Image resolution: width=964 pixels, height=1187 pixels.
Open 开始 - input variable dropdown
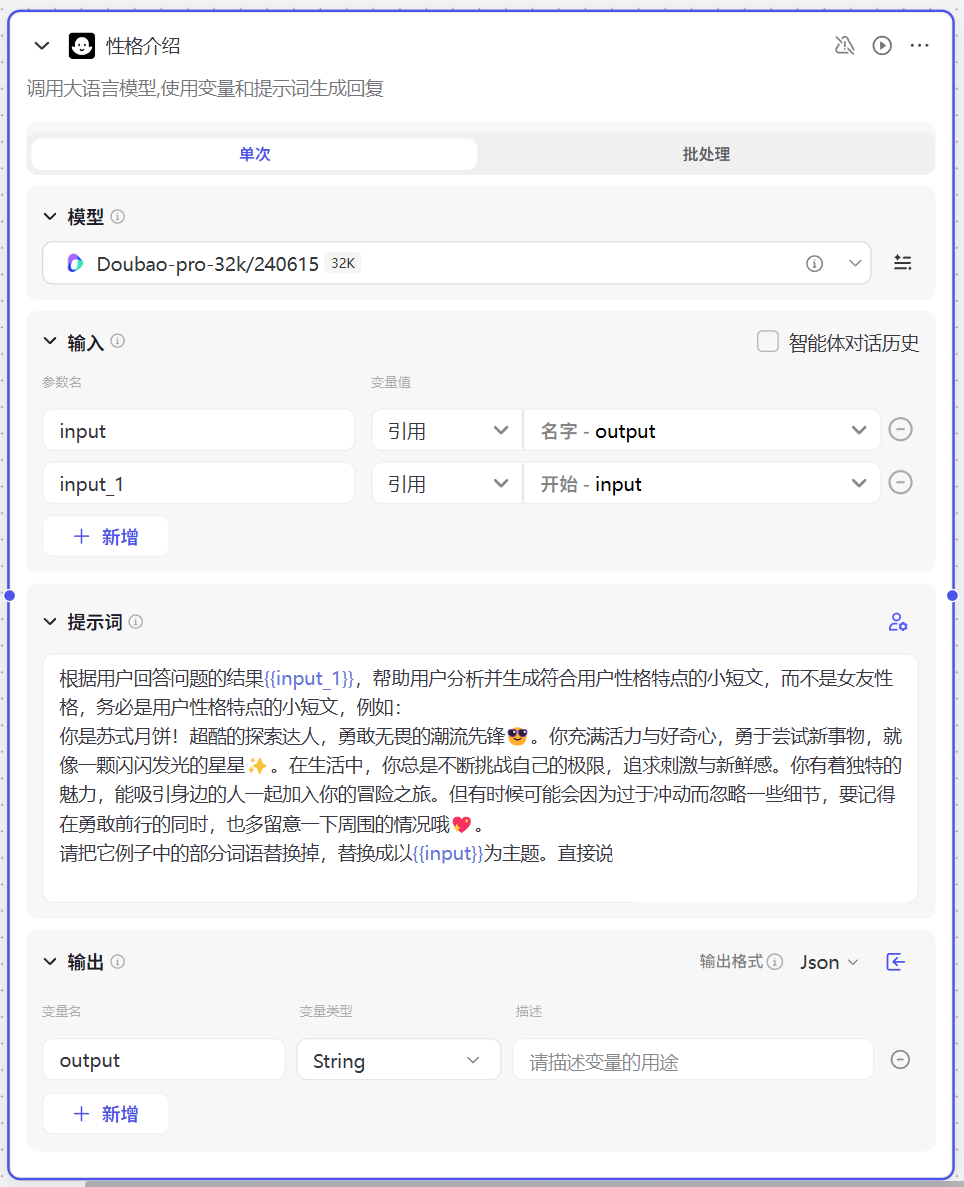pos(702,484)
